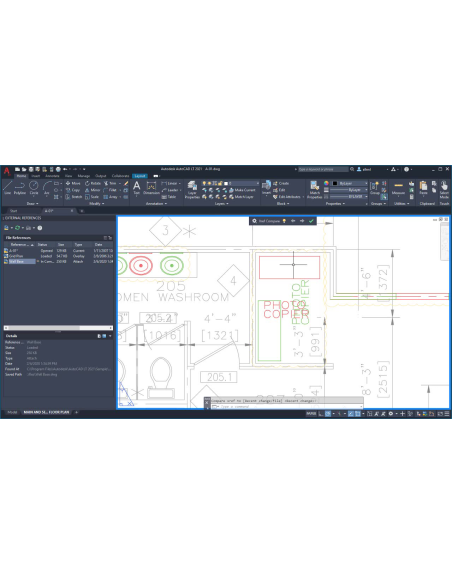Click the signed-in user account button
Viewport: 452px width, 584px height.
click(365, 169)
